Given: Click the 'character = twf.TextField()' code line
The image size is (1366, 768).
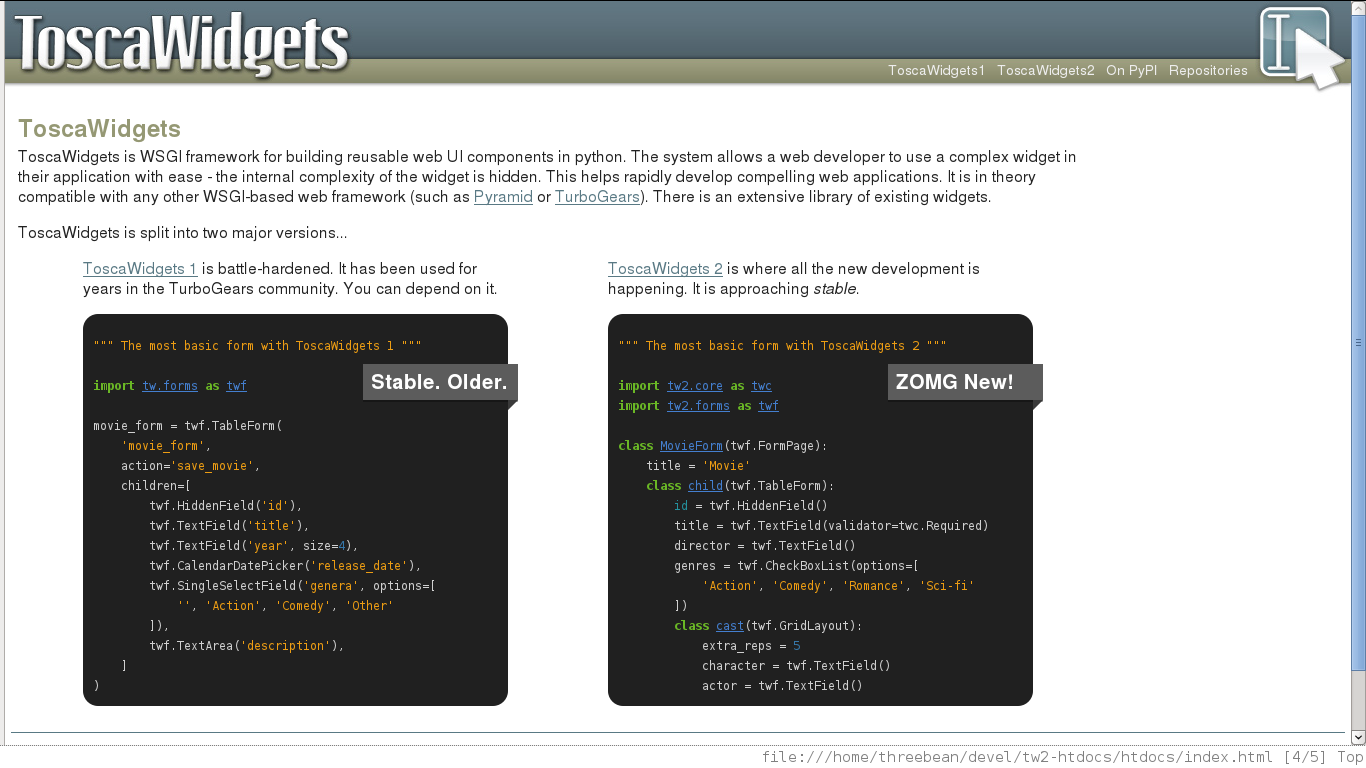Looking at the screenshot, I should (x=796, y=666).
